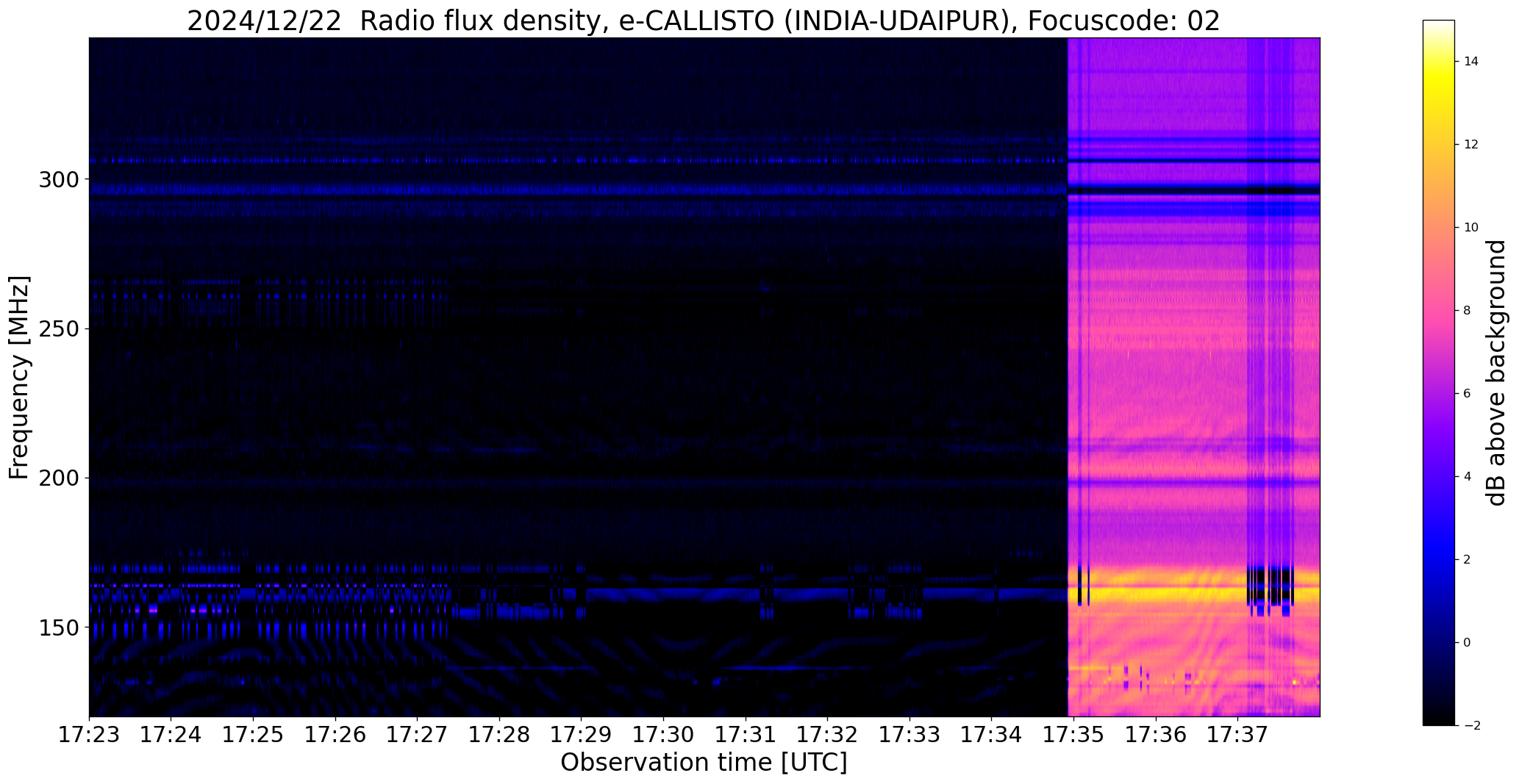This screenshot has width=1519, height=784.
Task: Click the colorbar tick label 2
Action: [x=1468, y=560]
